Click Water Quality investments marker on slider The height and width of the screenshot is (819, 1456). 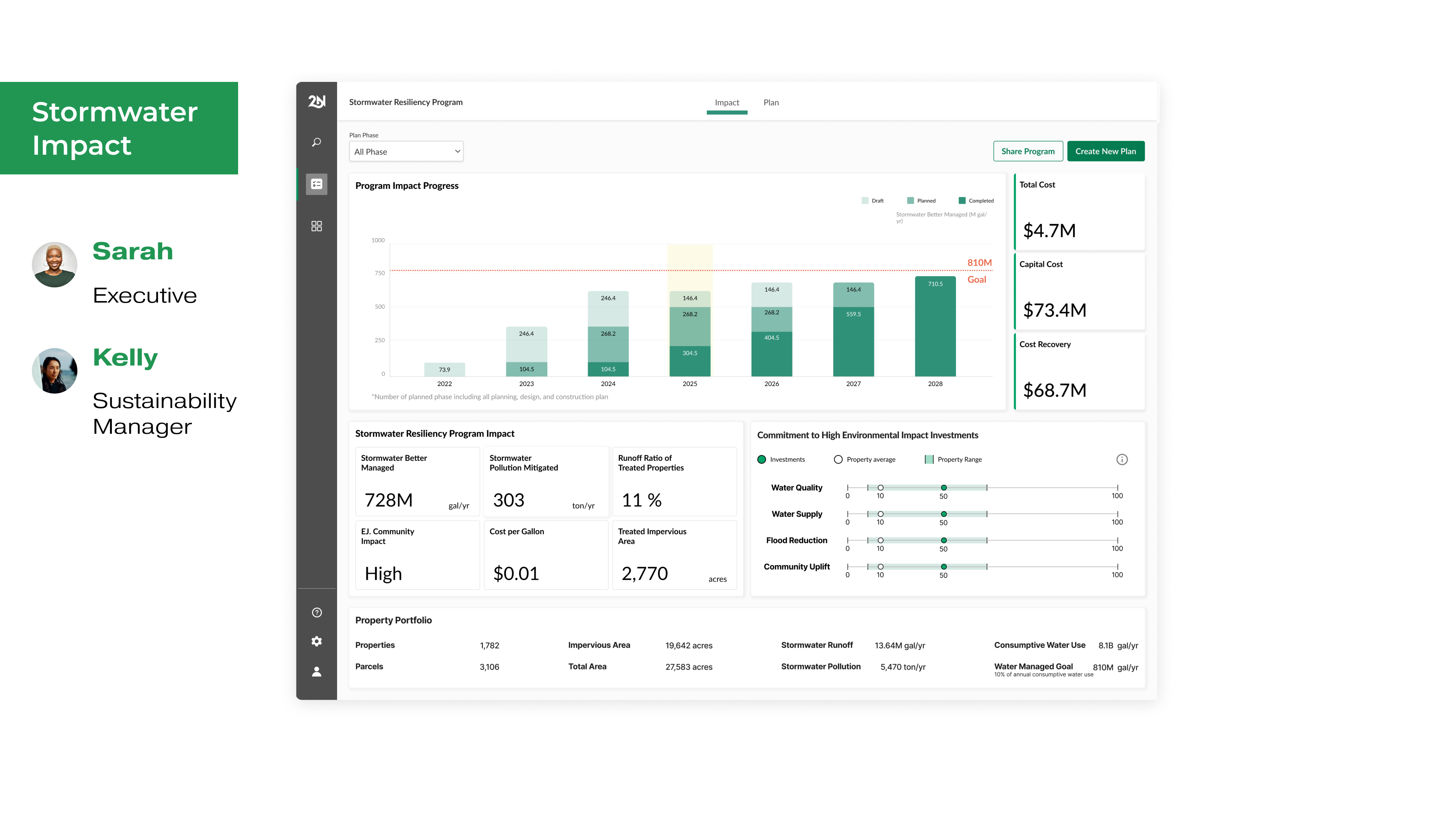pos(943,488)
